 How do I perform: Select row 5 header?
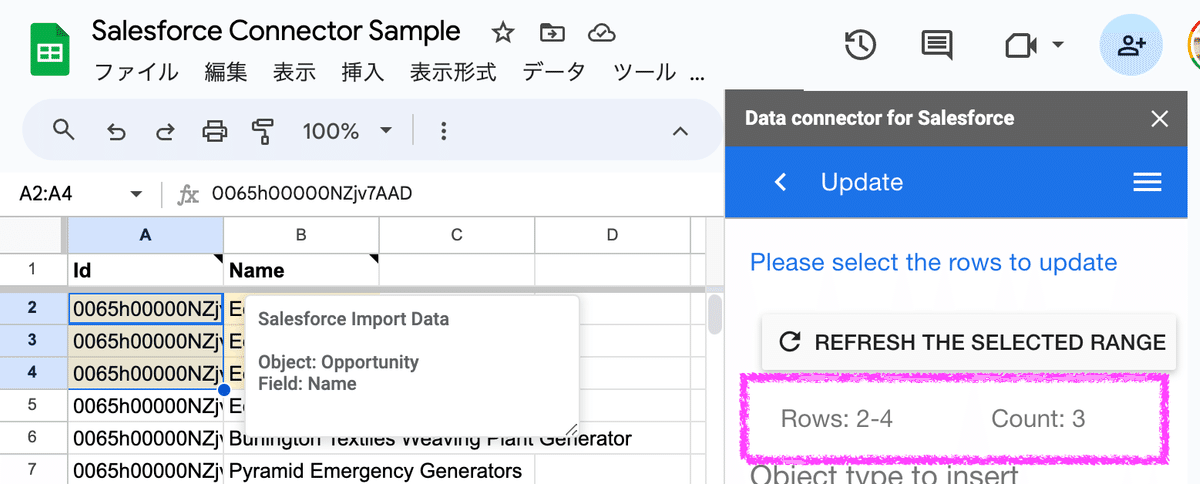pos(33,406)
